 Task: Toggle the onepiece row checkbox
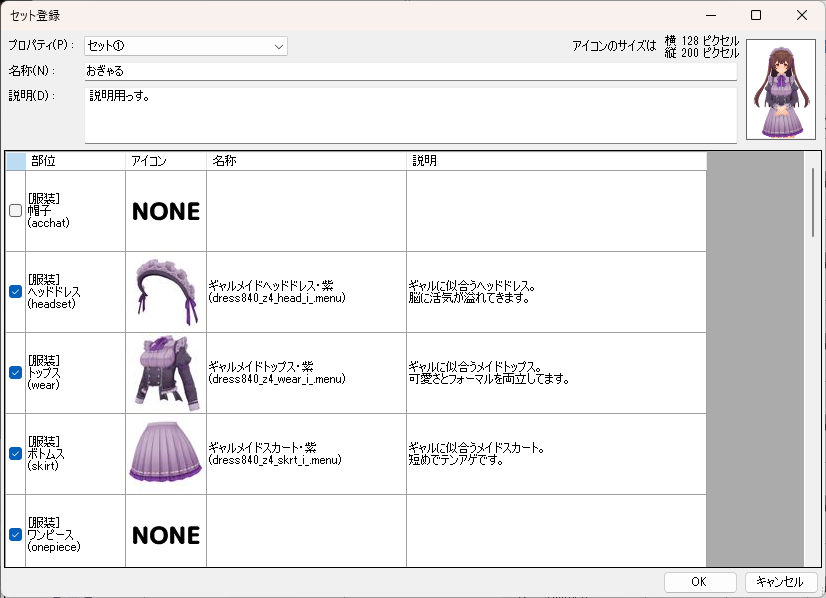tap(15, 535)
